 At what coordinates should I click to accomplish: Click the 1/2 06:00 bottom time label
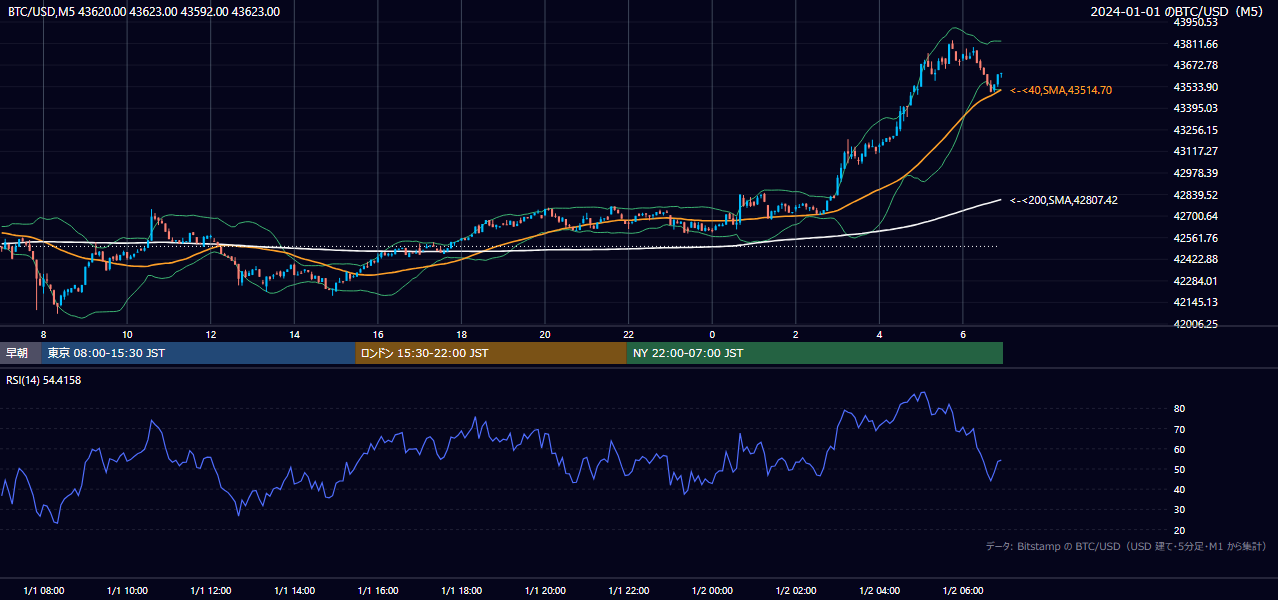pos(963,590)
